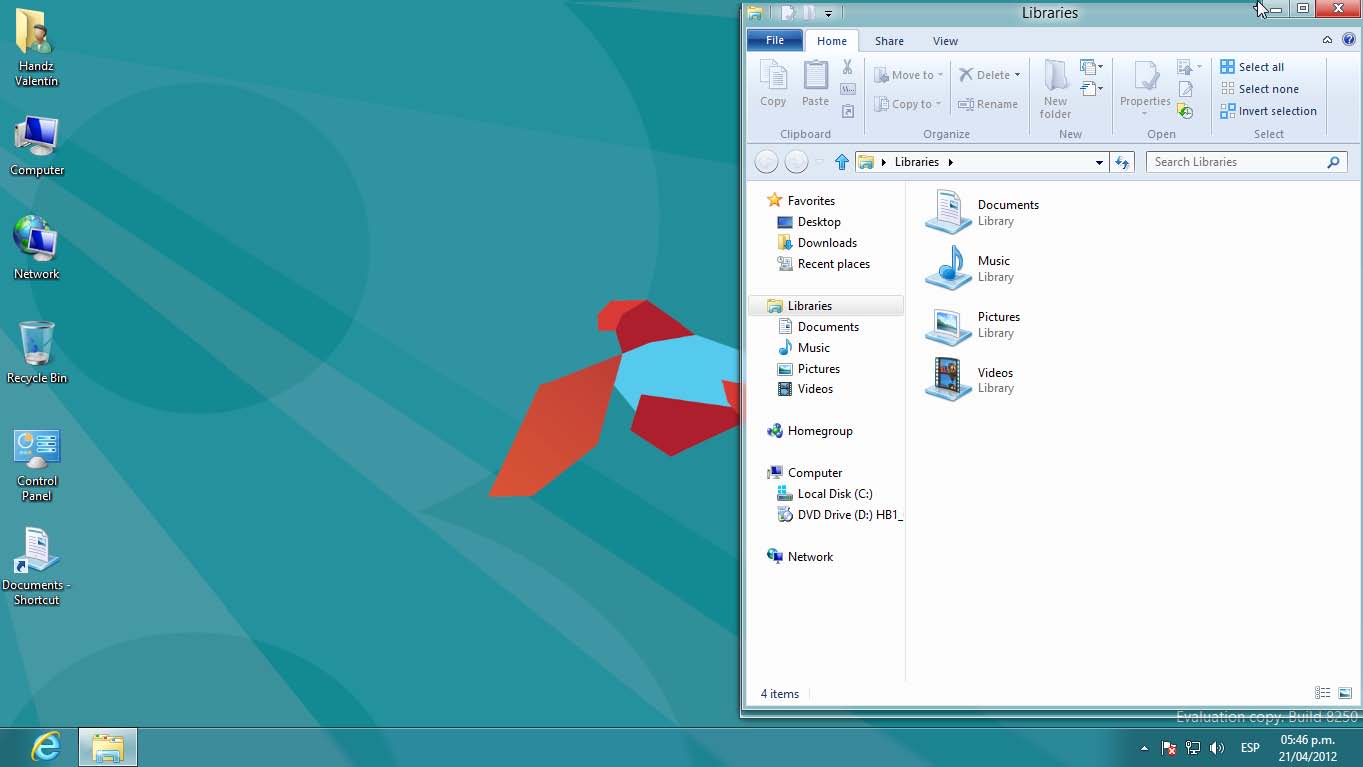
Task: Click the blue Up arrow navigation icon
Action: point(841,162)
